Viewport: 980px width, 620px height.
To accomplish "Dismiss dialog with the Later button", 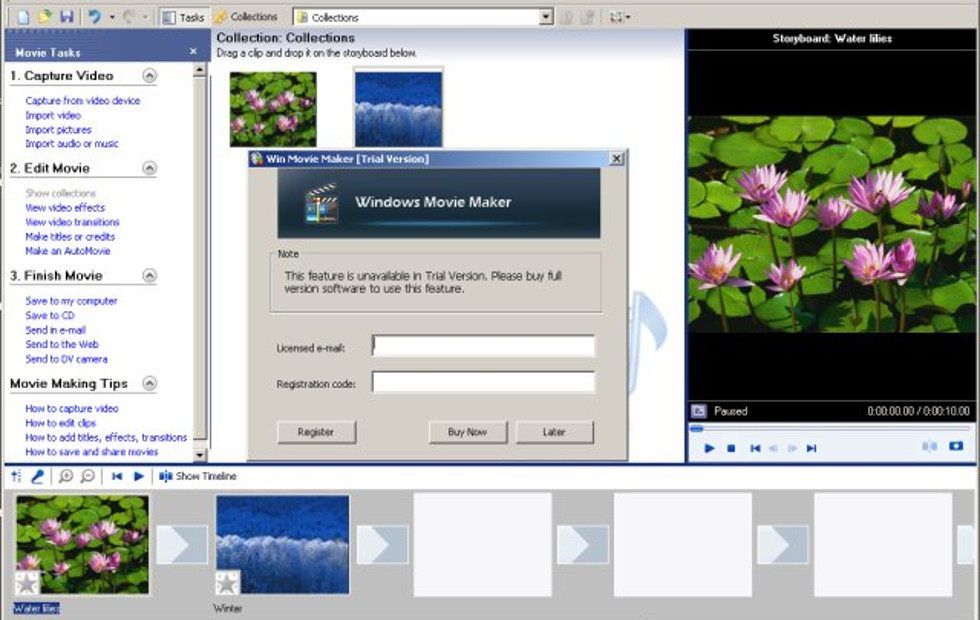I will pyautogui.click(x=554, y=432).
